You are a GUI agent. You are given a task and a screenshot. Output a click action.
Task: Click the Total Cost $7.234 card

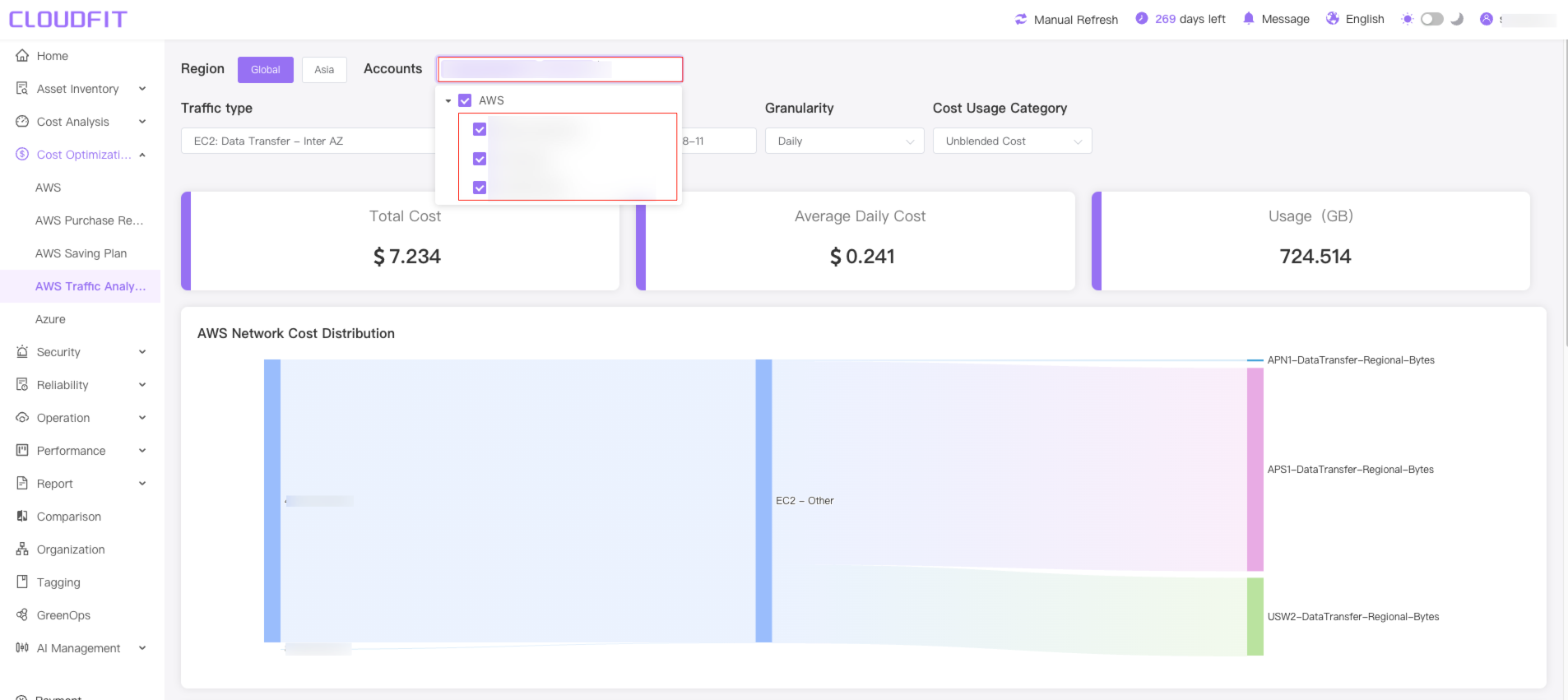point(400,241)
